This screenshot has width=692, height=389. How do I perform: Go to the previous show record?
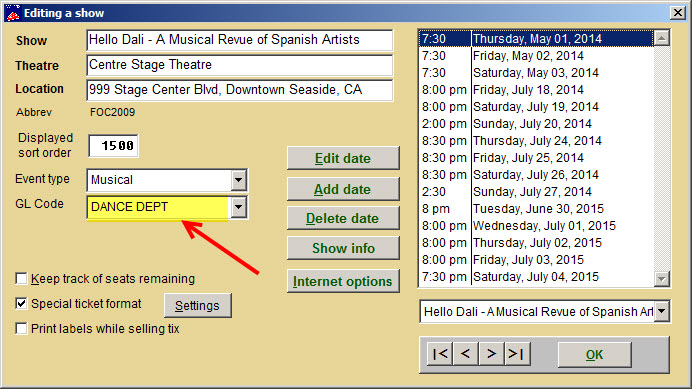(x=465, y=354)
